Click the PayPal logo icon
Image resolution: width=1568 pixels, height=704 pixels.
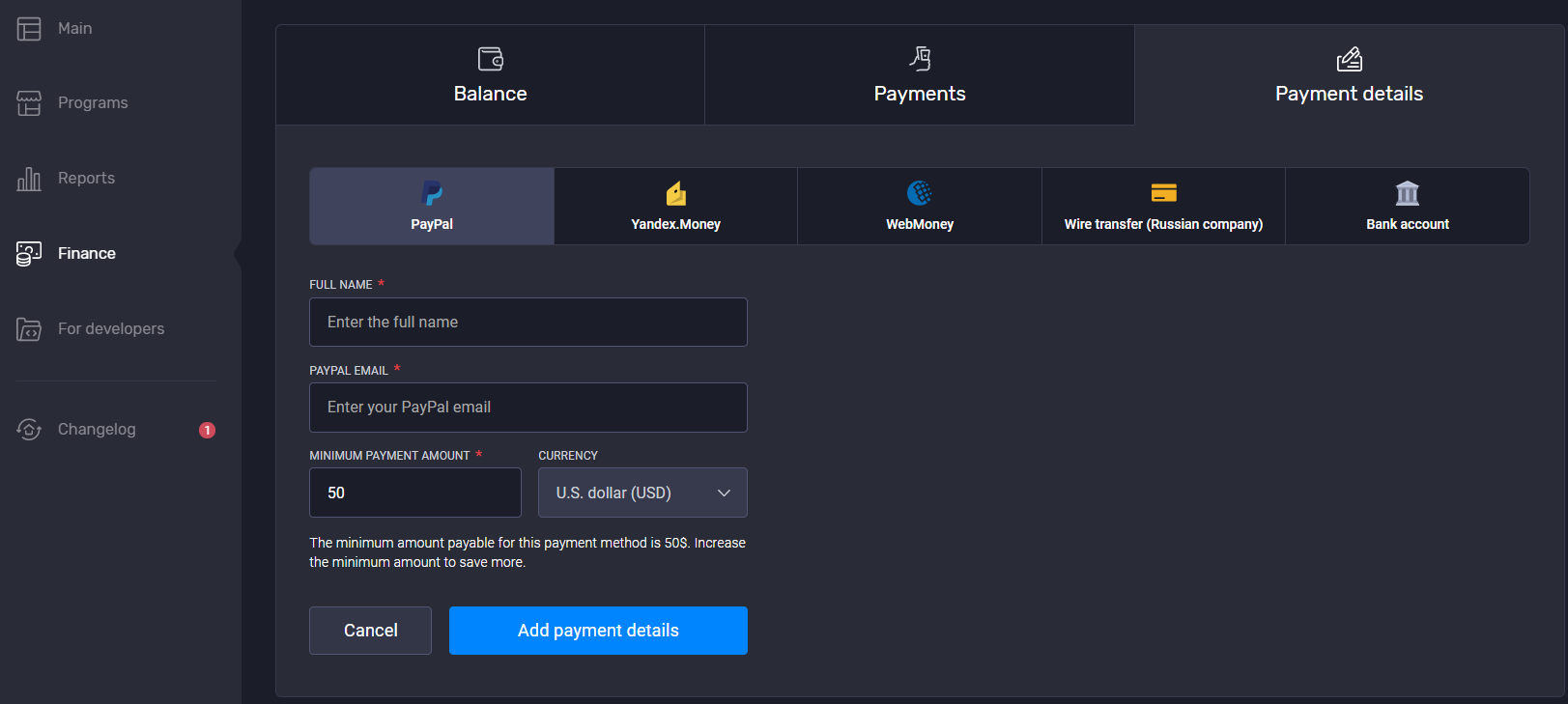tap(432, 193)
